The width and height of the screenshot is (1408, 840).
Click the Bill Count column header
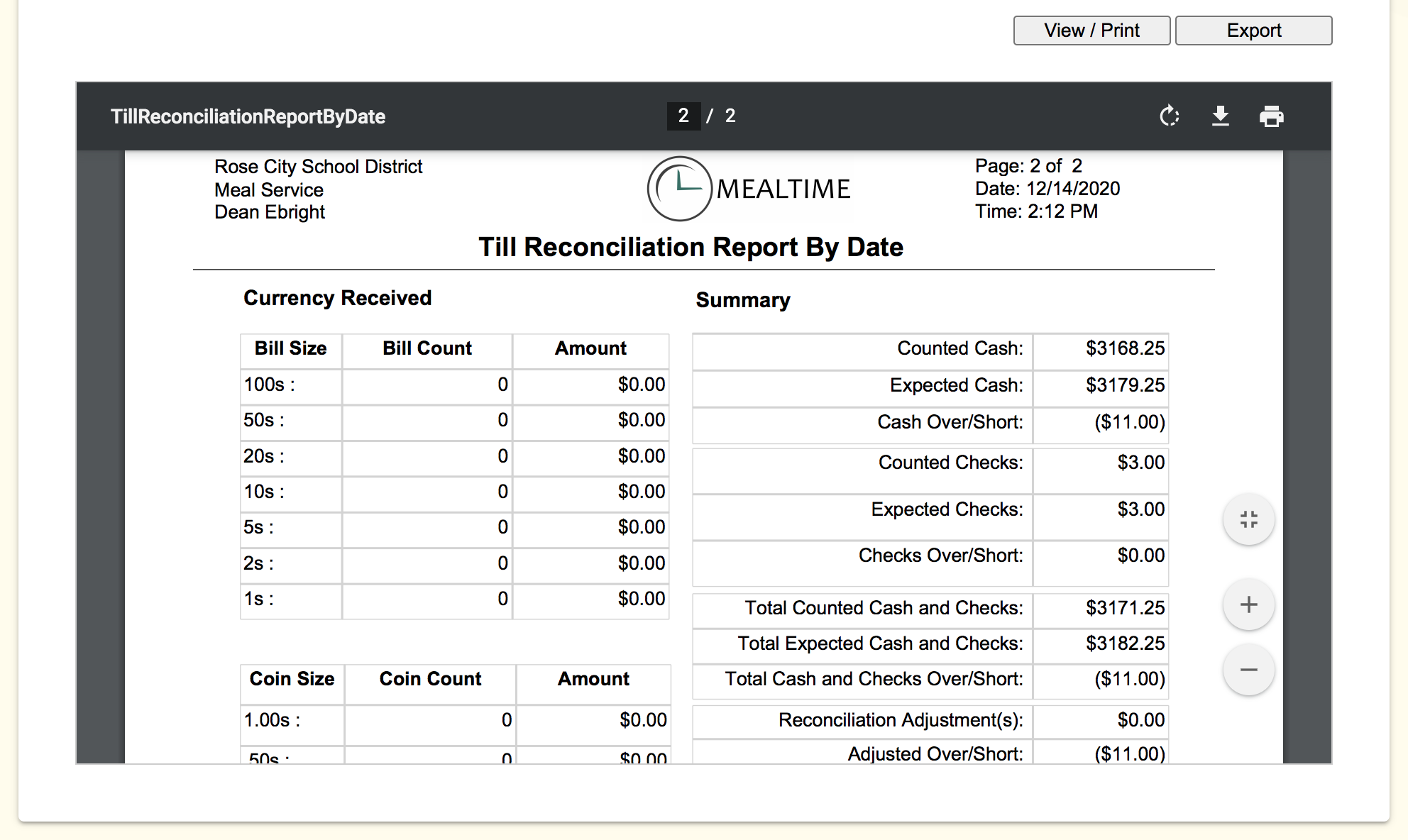[x=427, y=348]
